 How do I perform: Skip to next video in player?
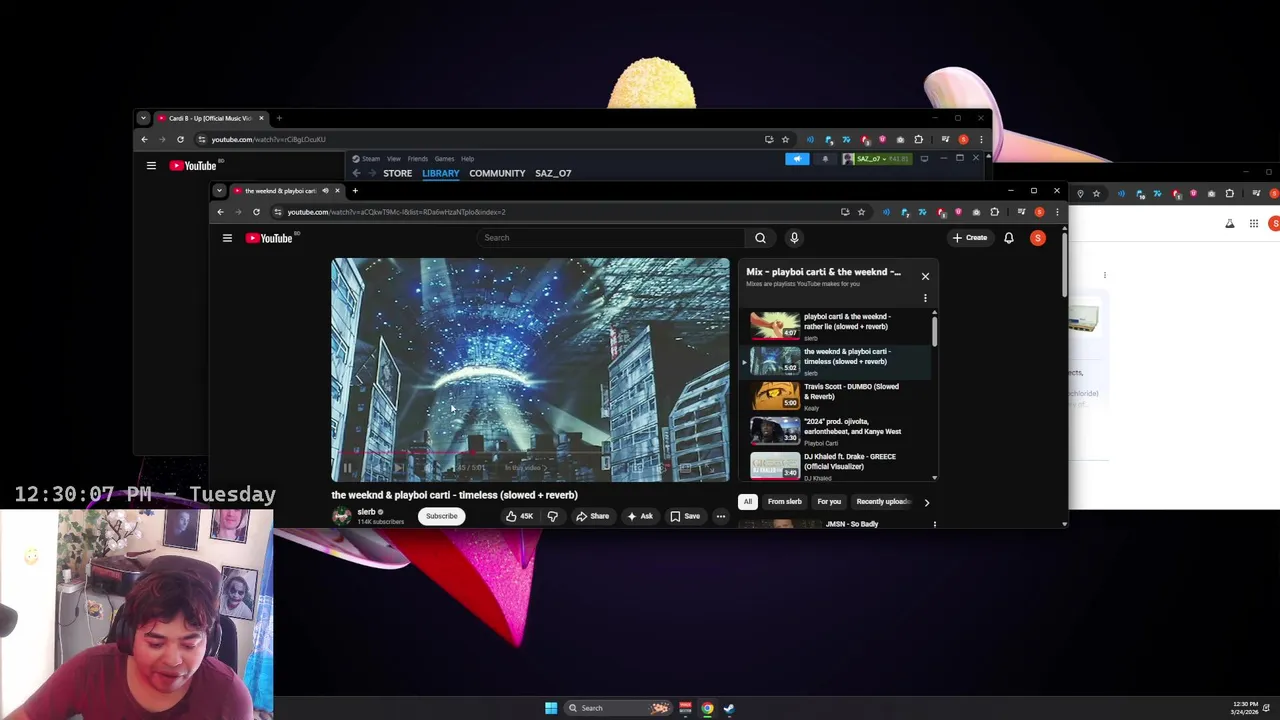(399, 468)
